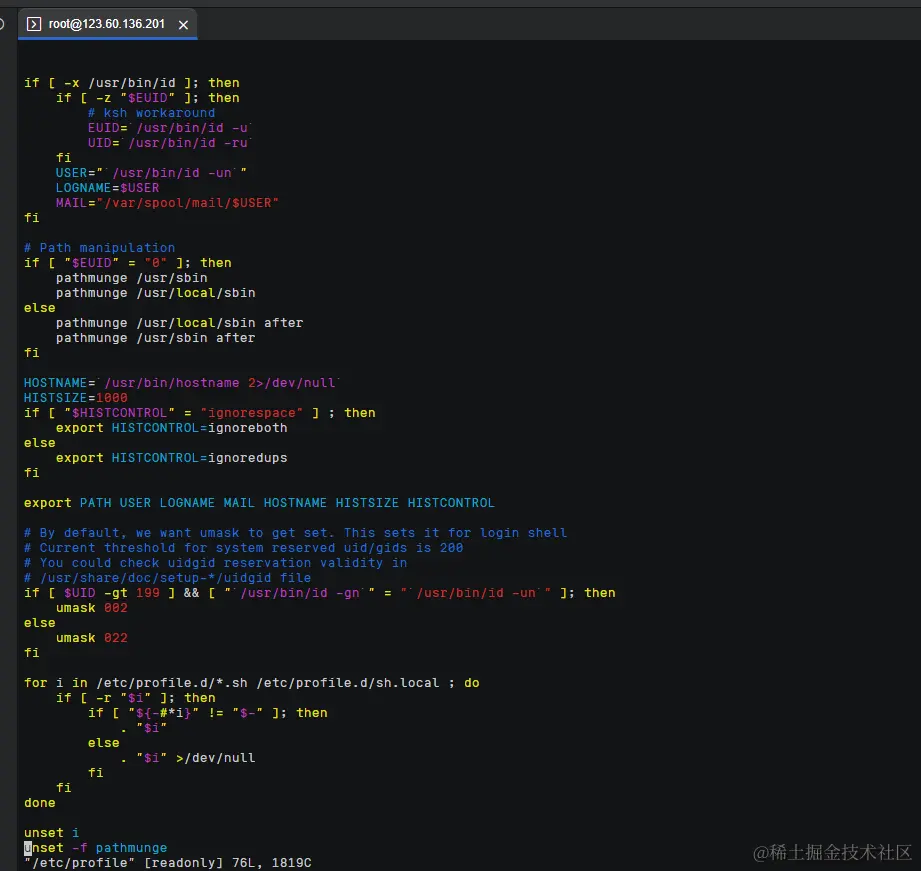Viewport: 921px width, 871px height.
Task: Close the root@123.60.136.201 tab
Action: click(x=183, y=25)
